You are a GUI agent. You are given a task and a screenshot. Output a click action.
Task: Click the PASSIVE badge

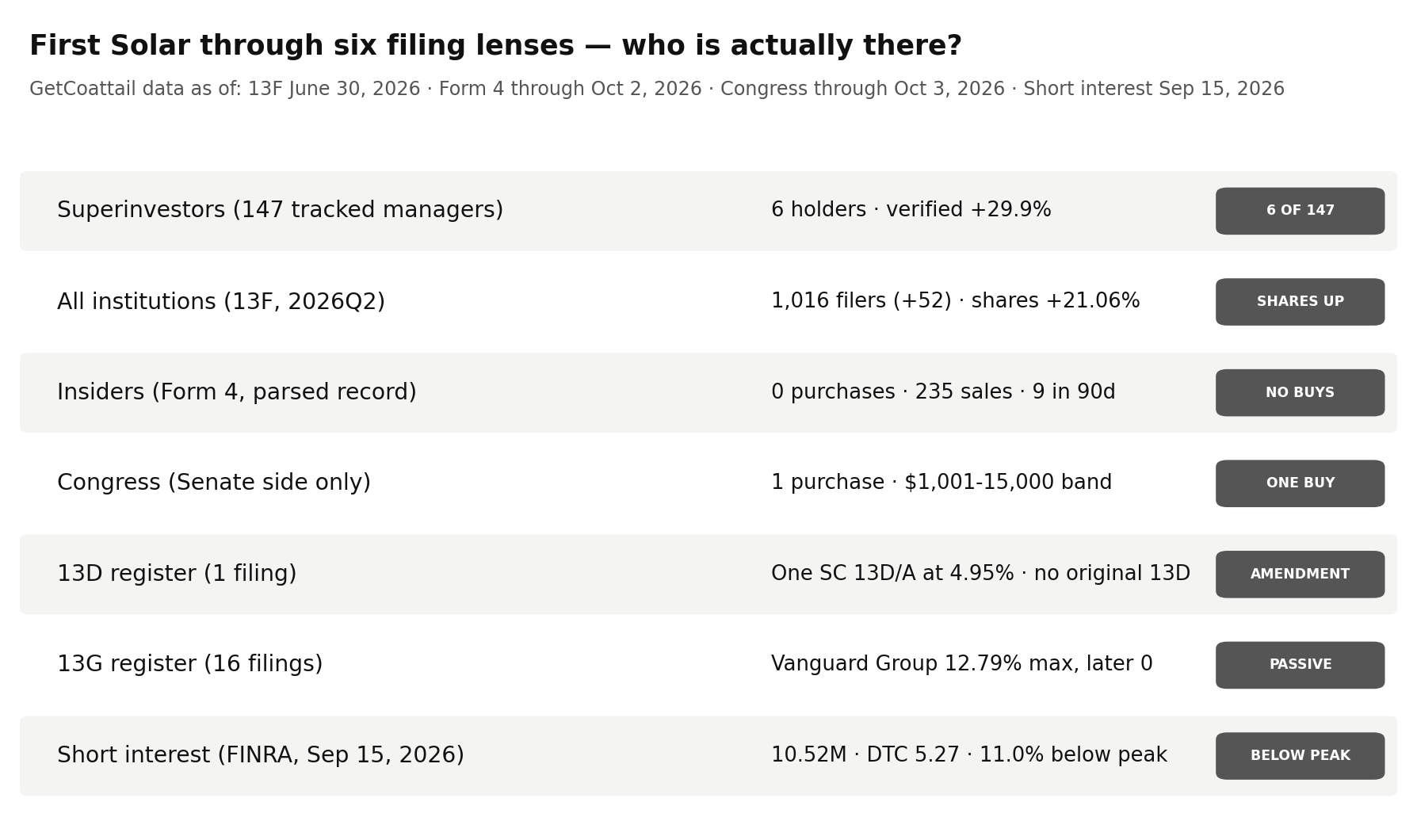click(x=1300, y=665)
